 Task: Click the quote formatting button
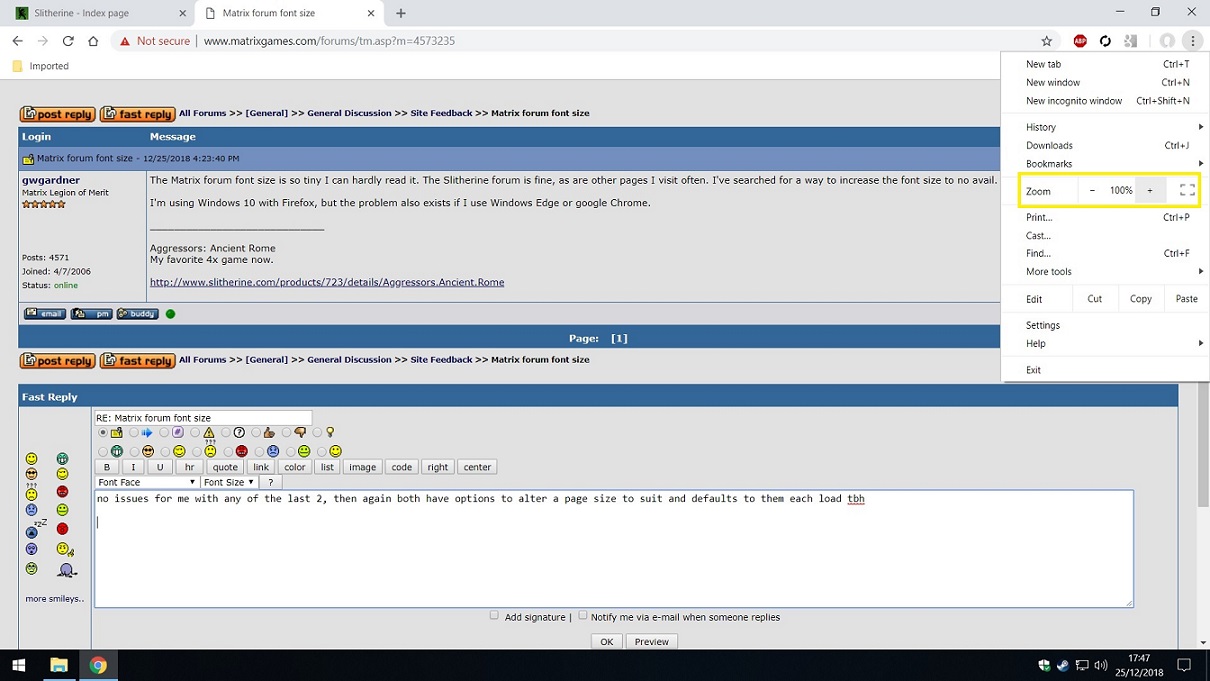(x=225, y=467)
